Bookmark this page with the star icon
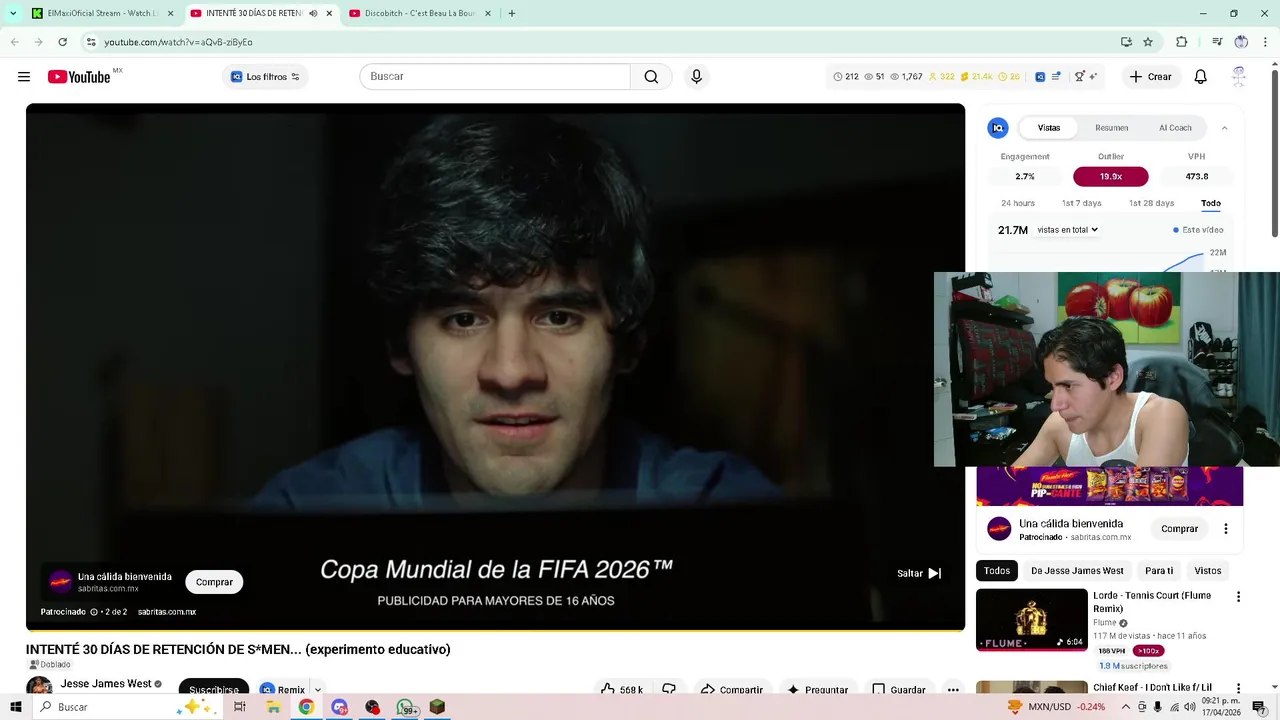The width and height of the screenshot is (1280, 720). [1148, 42]
